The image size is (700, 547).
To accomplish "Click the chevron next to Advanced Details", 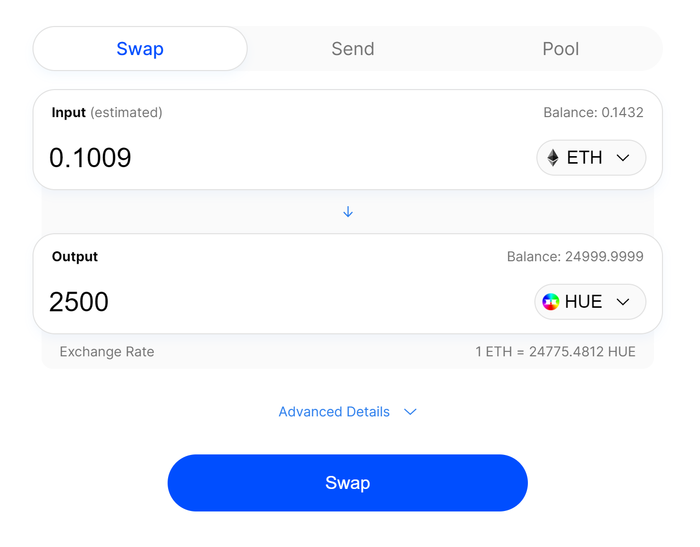I will (x=410, y=412).
